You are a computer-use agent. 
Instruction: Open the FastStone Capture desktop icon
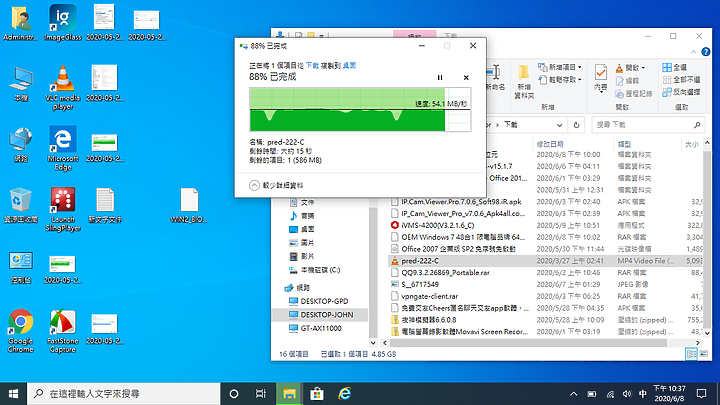pyautogui.click(x=64, y=324)
